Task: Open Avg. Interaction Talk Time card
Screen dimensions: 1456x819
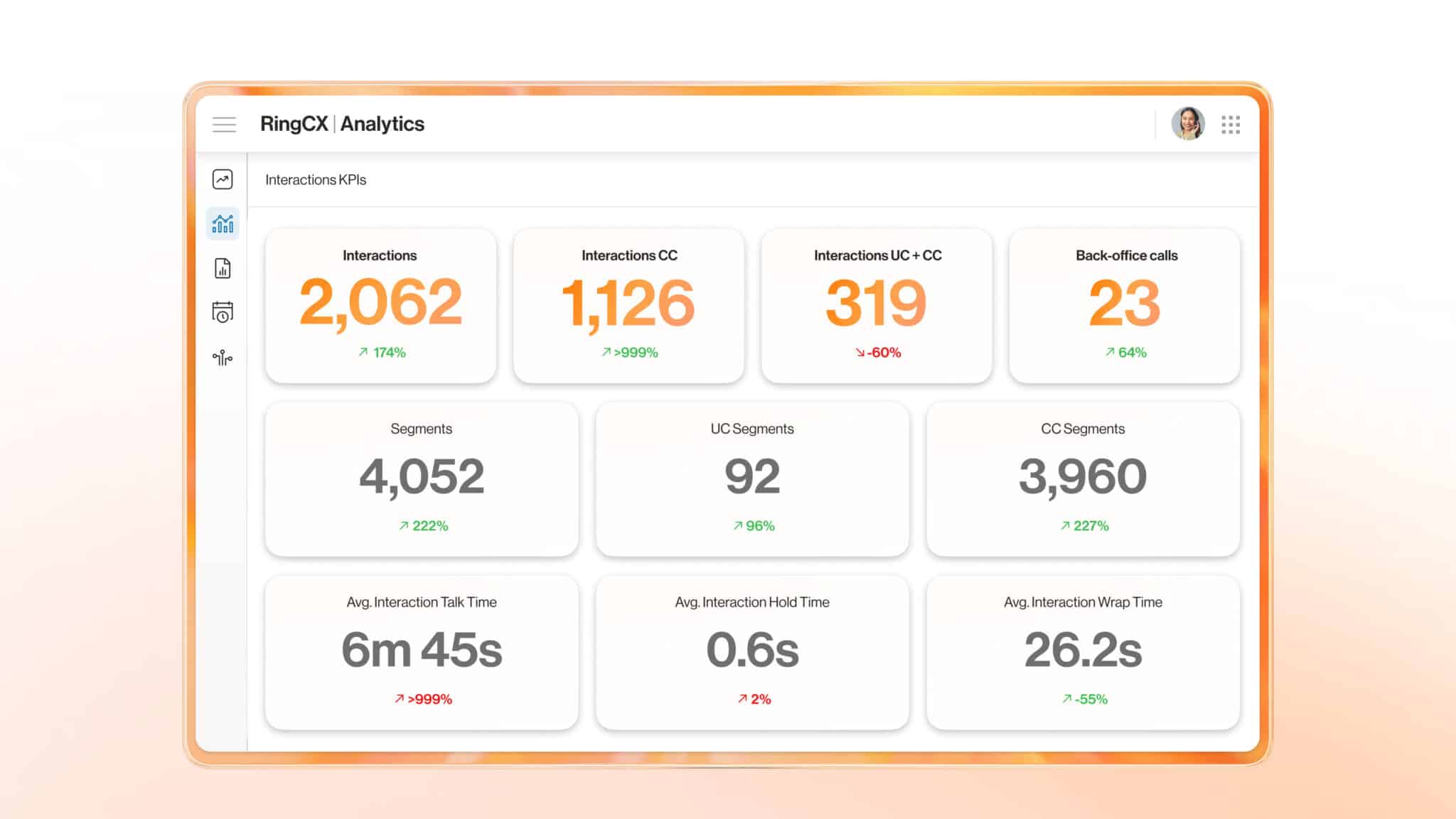Action: pyautogui.click(x=422, y=652)
